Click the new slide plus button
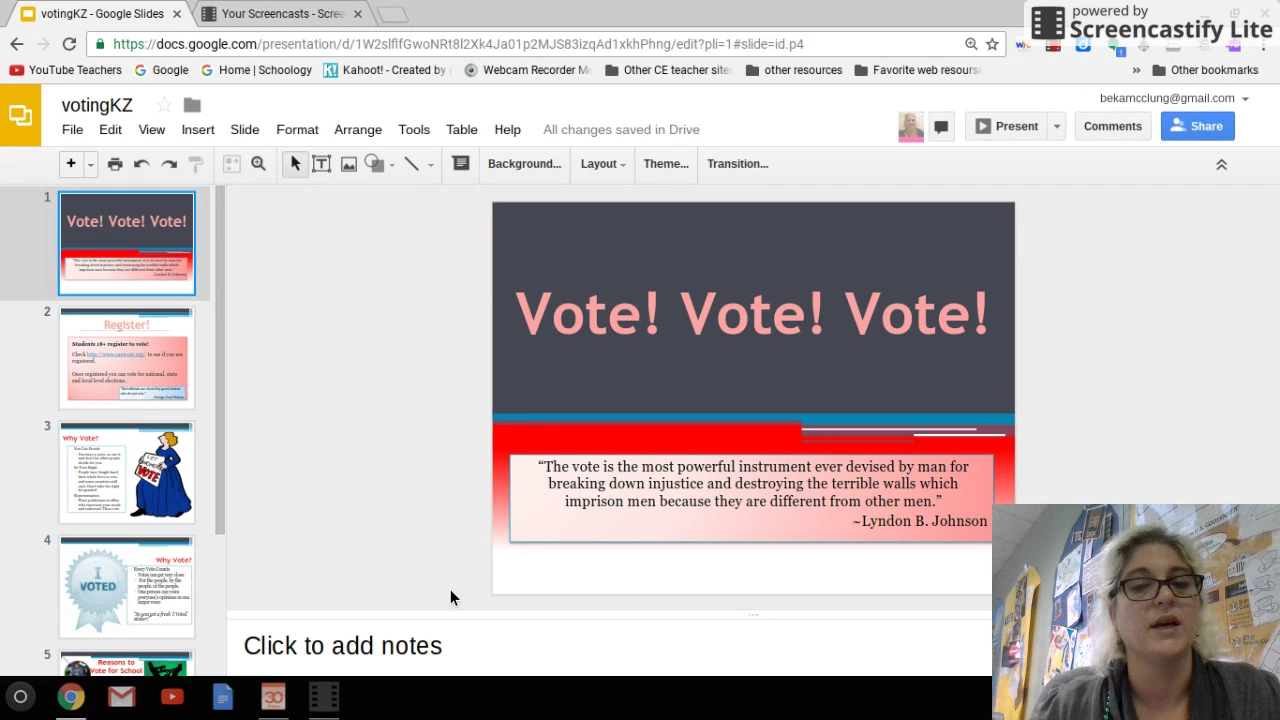This screenshot has width=1280, height=720. tap(71, 164)
